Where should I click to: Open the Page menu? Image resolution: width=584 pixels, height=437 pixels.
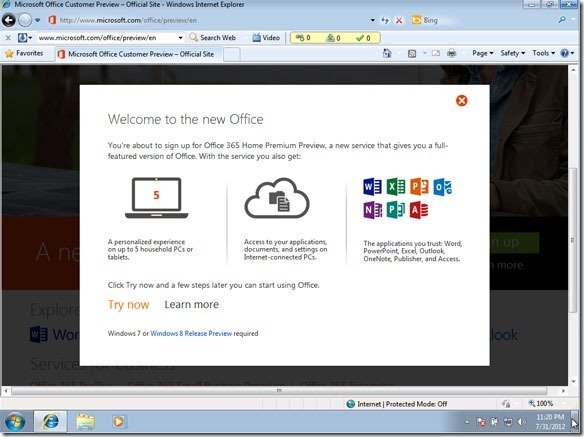[482, 53]
